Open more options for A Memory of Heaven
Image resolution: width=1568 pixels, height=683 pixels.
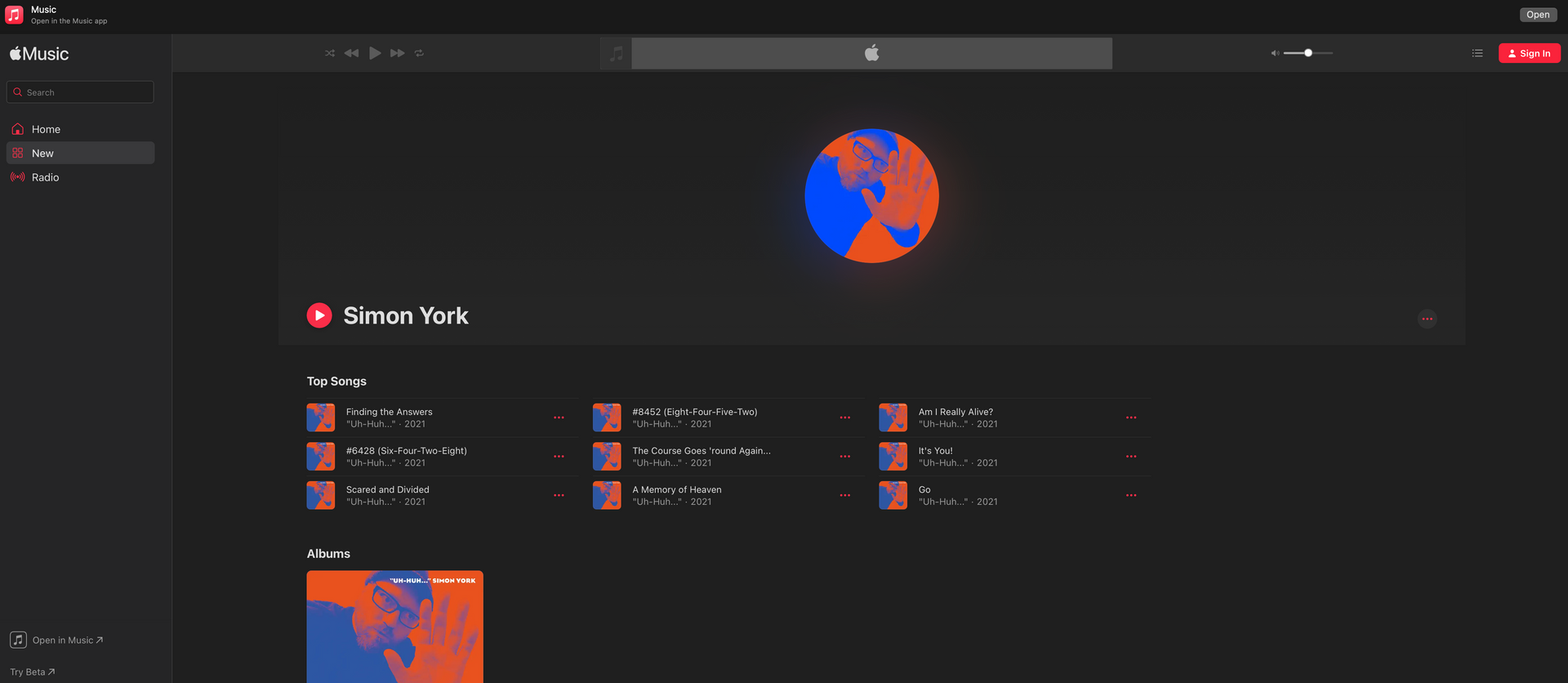coord(845,495)
